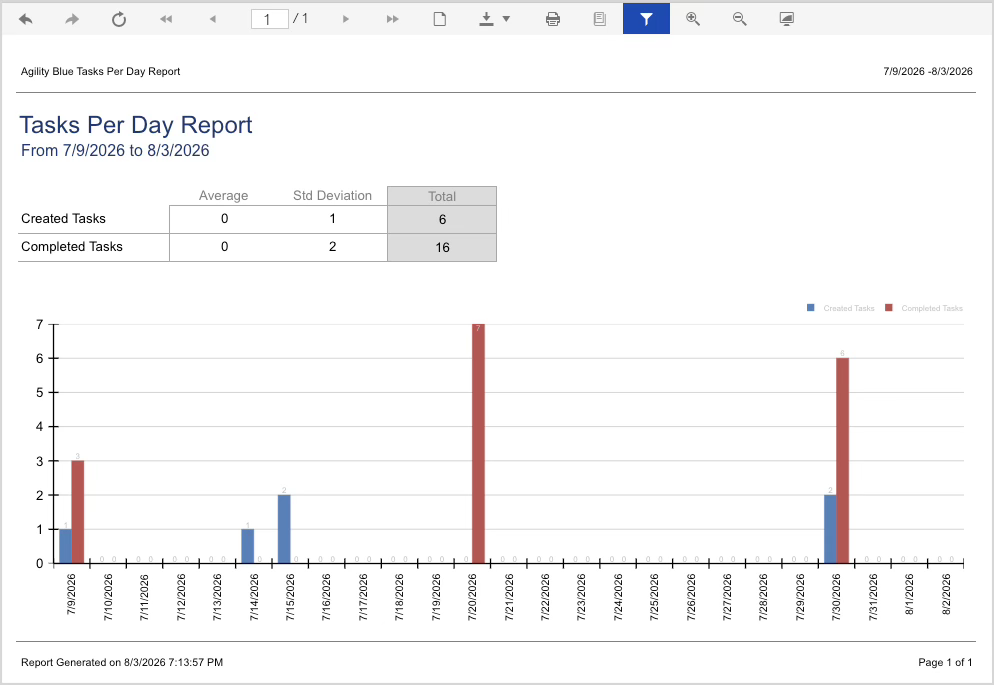Toggle full page display mode
The width and height of the screenshot is (994, 685).
(787, 19)
